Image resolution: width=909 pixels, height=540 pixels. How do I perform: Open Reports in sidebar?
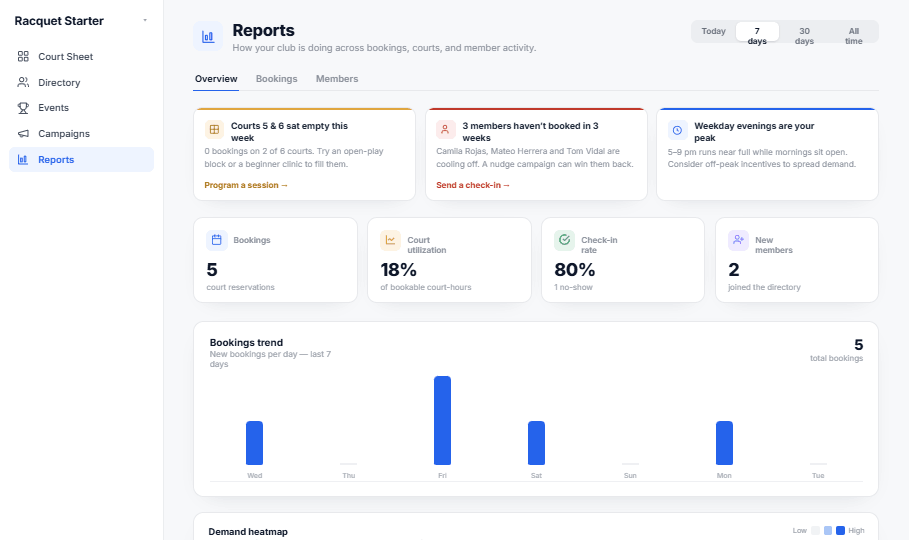click(81, 160)
